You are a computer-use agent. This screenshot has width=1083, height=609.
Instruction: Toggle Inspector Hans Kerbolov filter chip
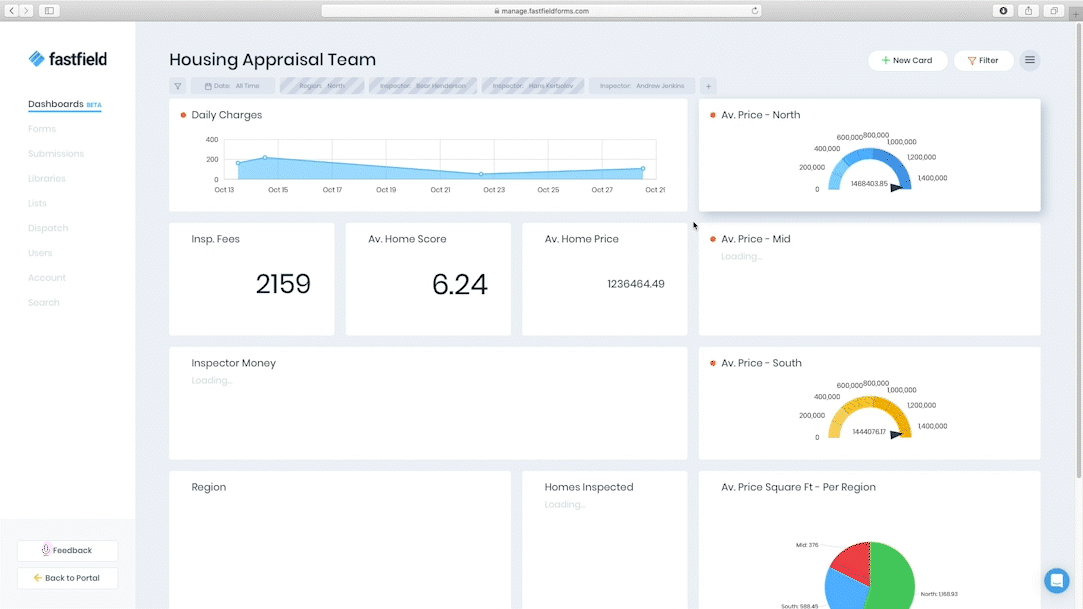click(x=533, y=86)
